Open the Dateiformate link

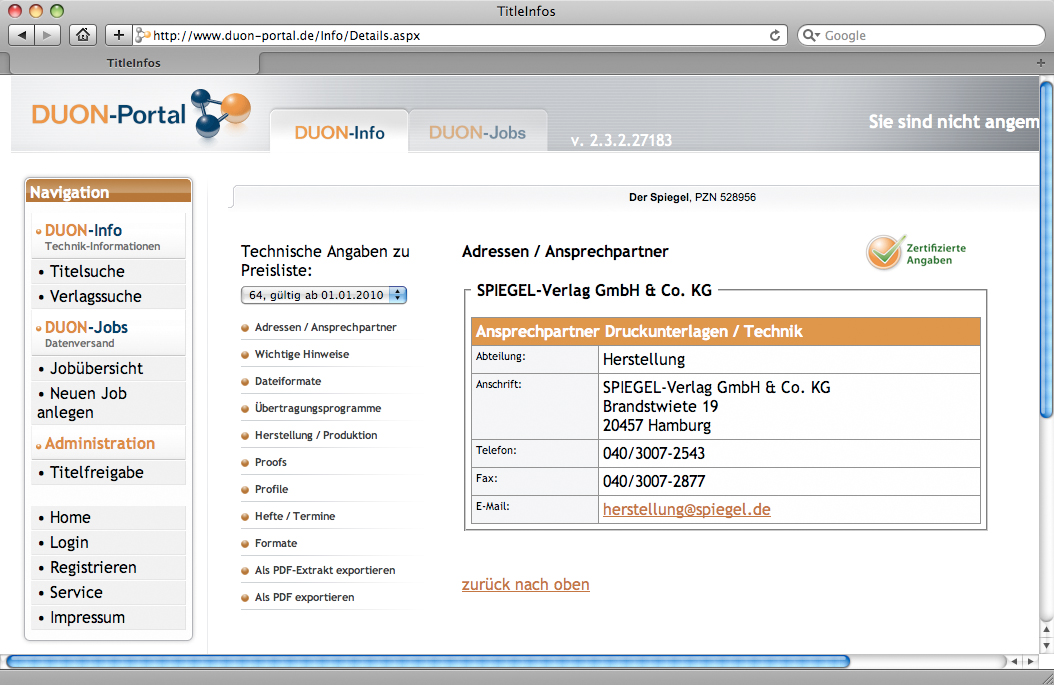(x=288, y=381)
